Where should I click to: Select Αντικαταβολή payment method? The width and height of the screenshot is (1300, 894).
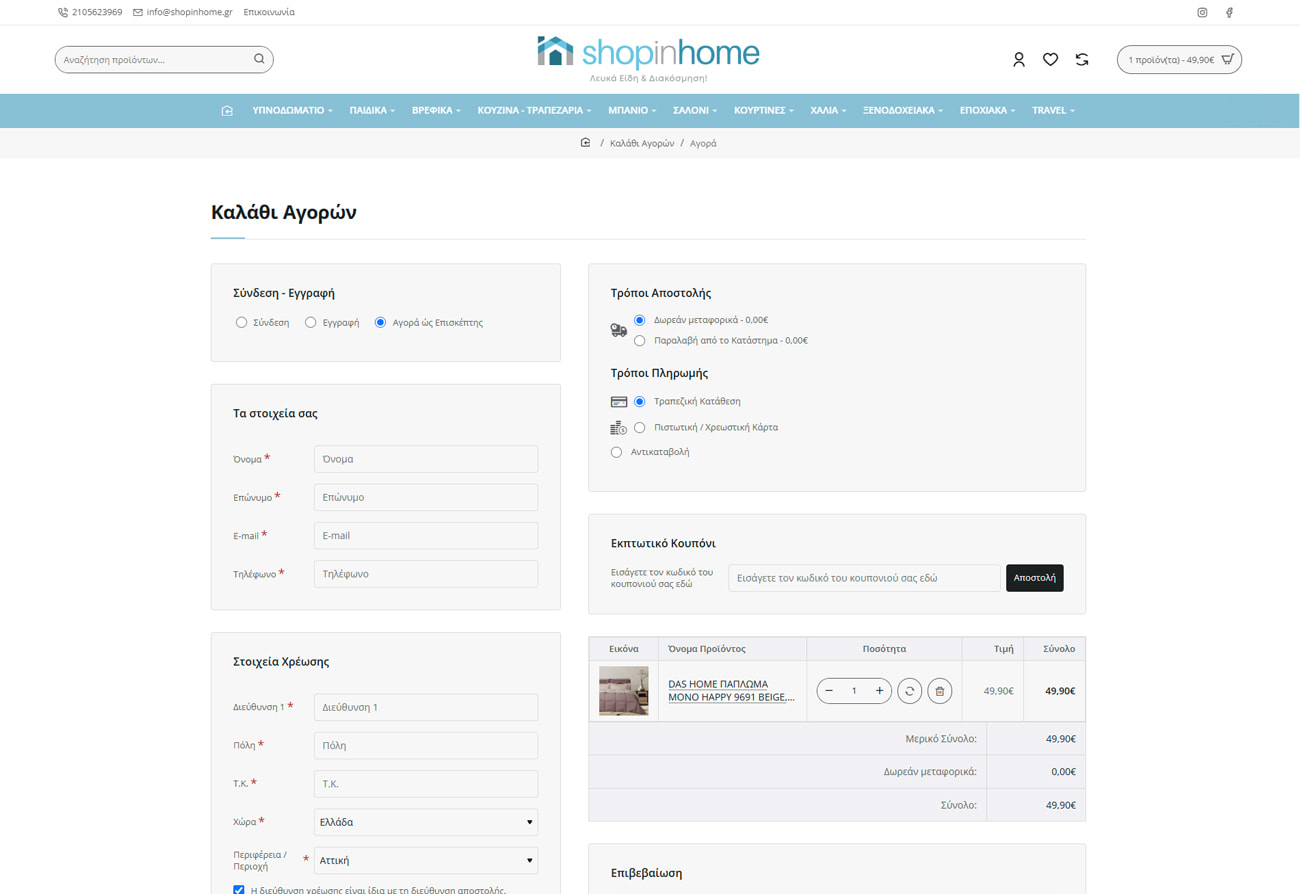coord(617,452)
